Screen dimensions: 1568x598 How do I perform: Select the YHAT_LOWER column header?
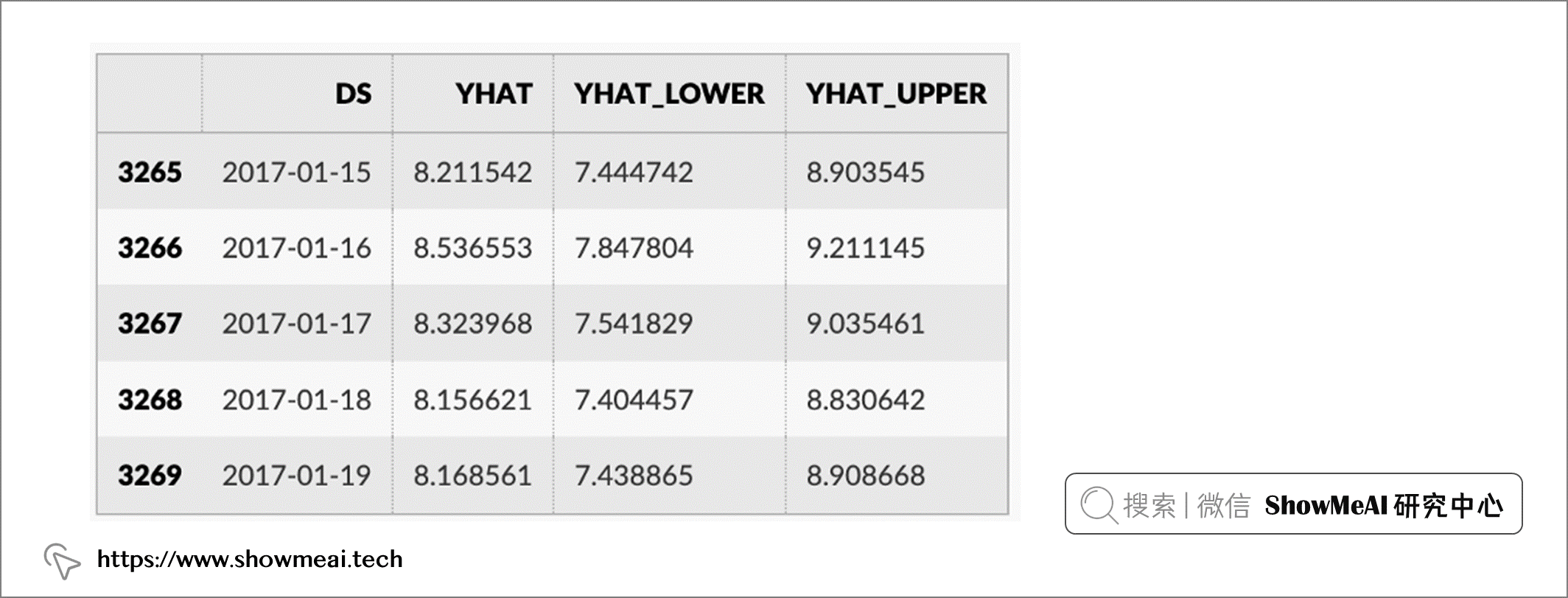(x=669, y=94)
